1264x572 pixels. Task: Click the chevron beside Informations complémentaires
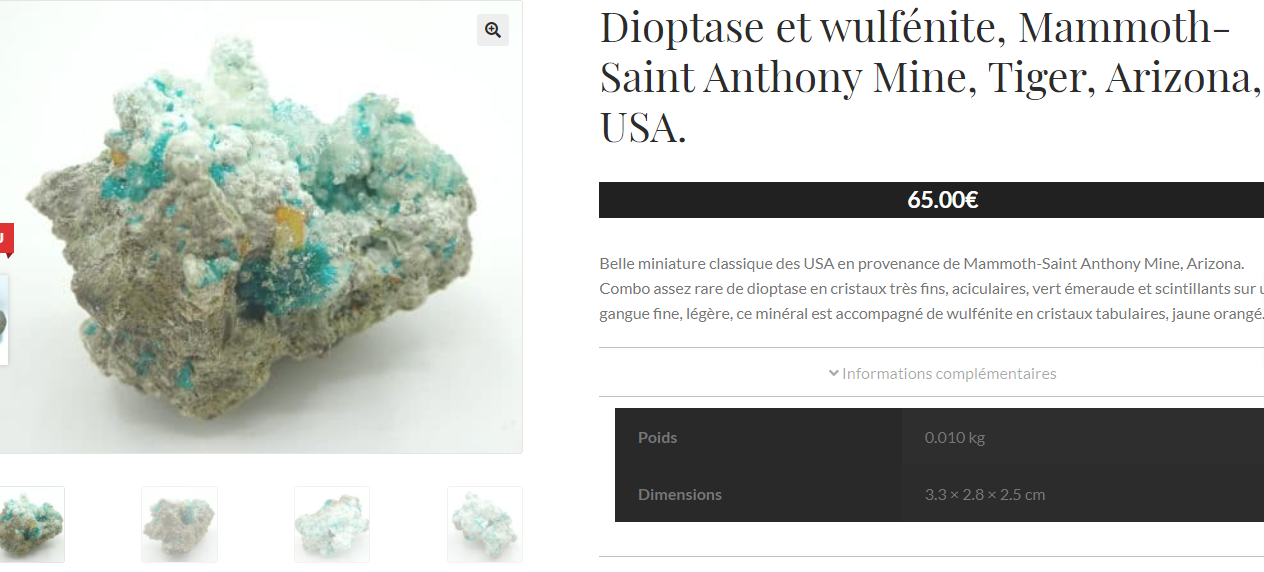click(x=833, y=373)
